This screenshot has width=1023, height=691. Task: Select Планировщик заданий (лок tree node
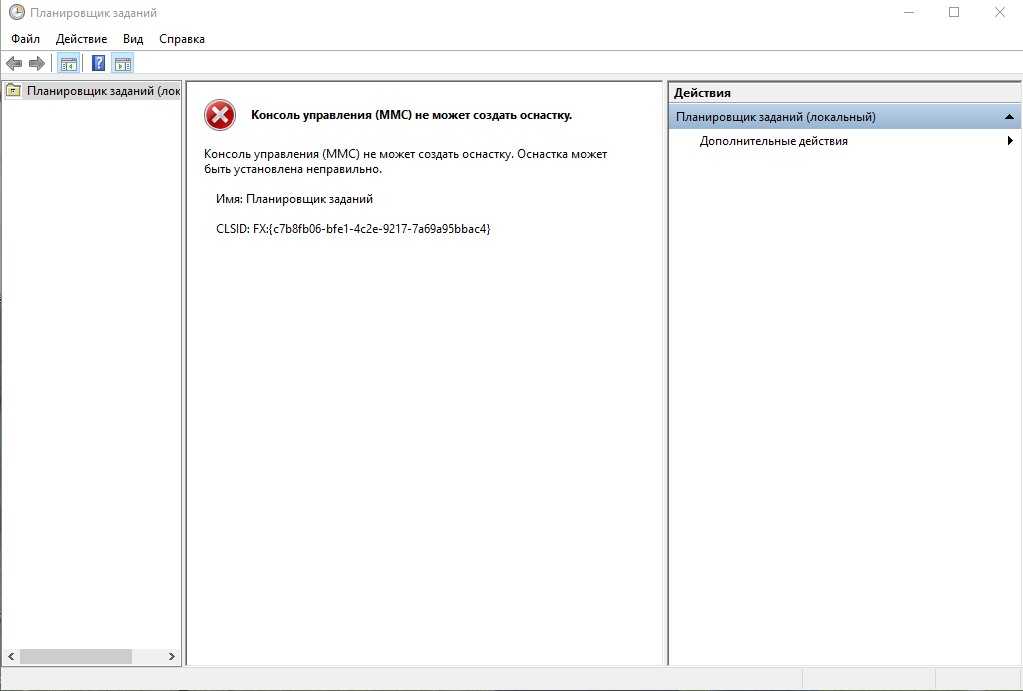coord(103,91)
